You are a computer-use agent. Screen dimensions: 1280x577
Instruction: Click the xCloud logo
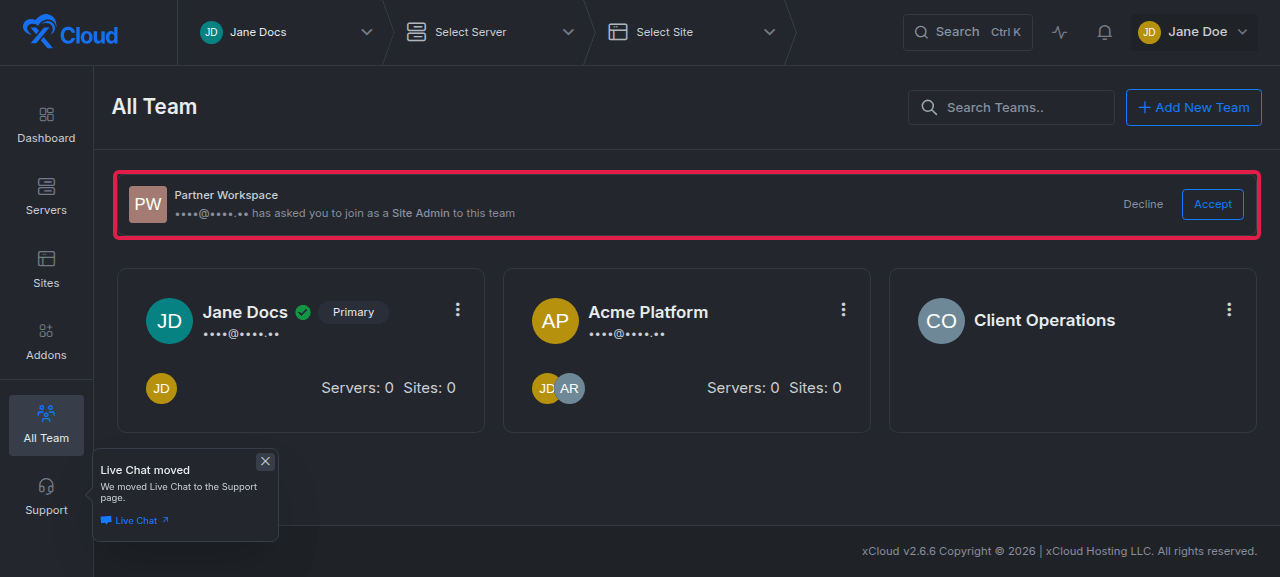coord(70,33)
